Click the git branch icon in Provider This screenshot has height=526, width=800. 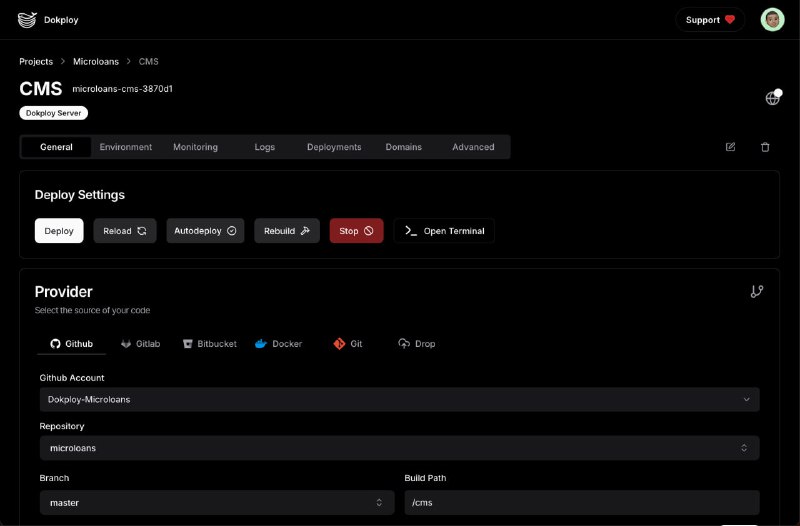[756, 292]
